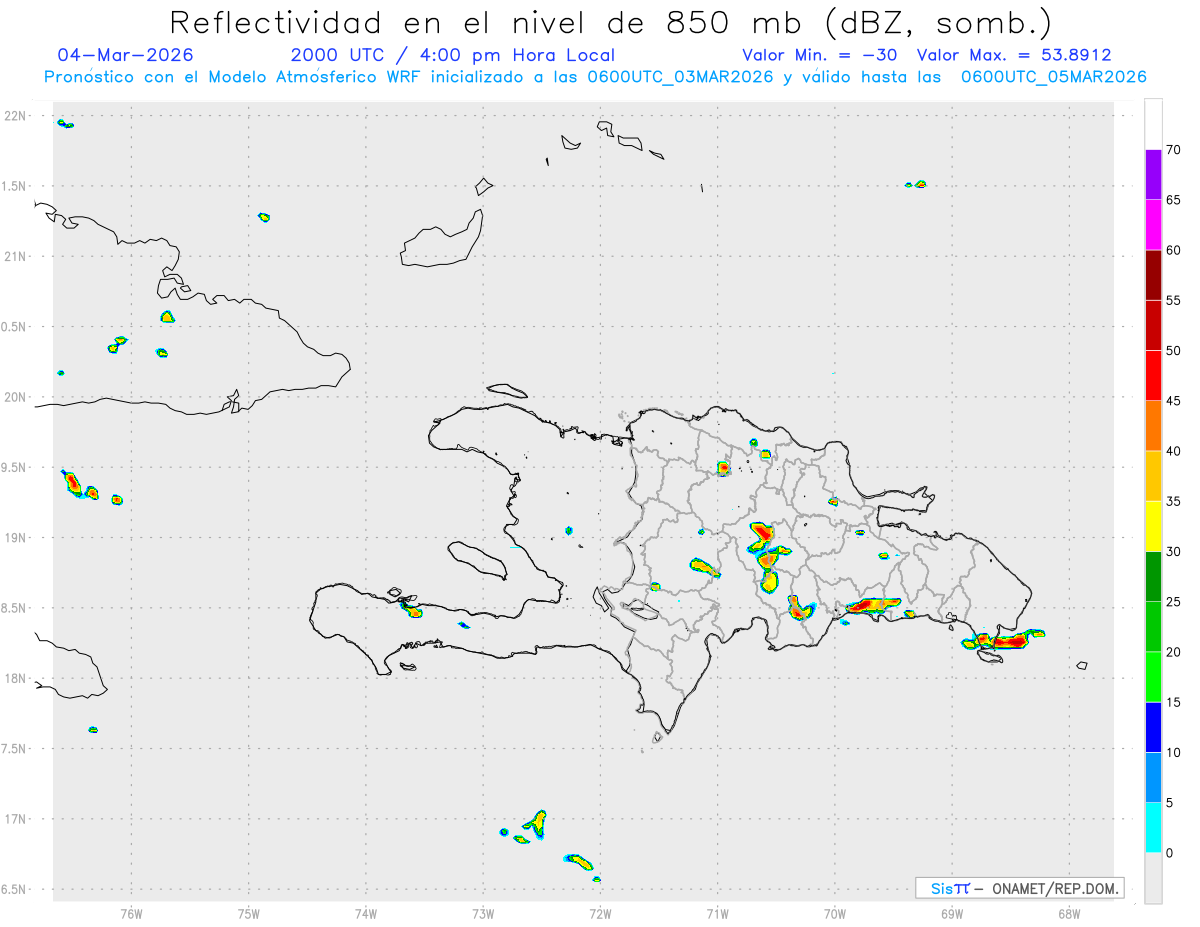Click the time '2000 UTC / 4:00 pm Hora Local'
This screenshot has height=927, width=1200.
point(453,55)
